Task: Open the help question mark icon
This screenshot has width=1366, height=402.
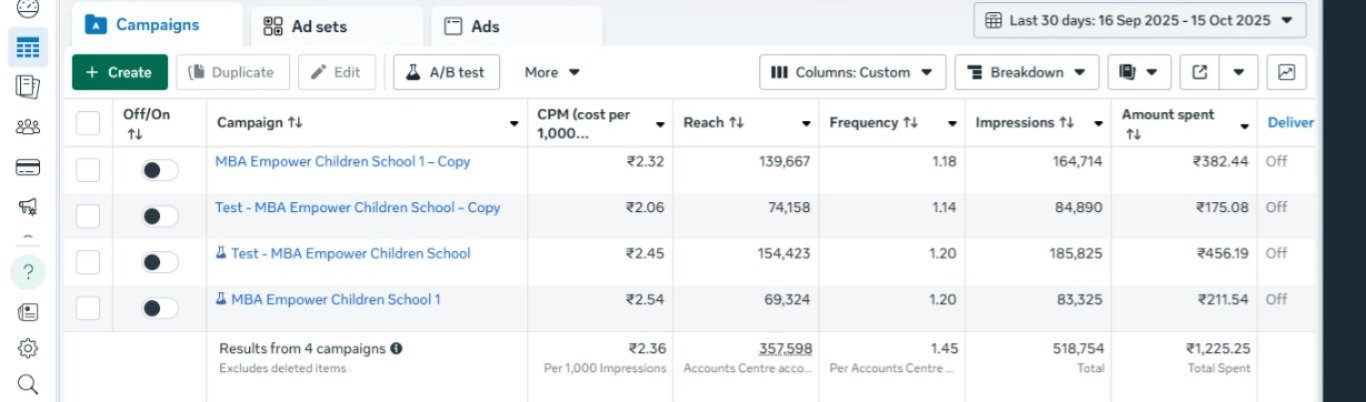Action: point(28,271)
